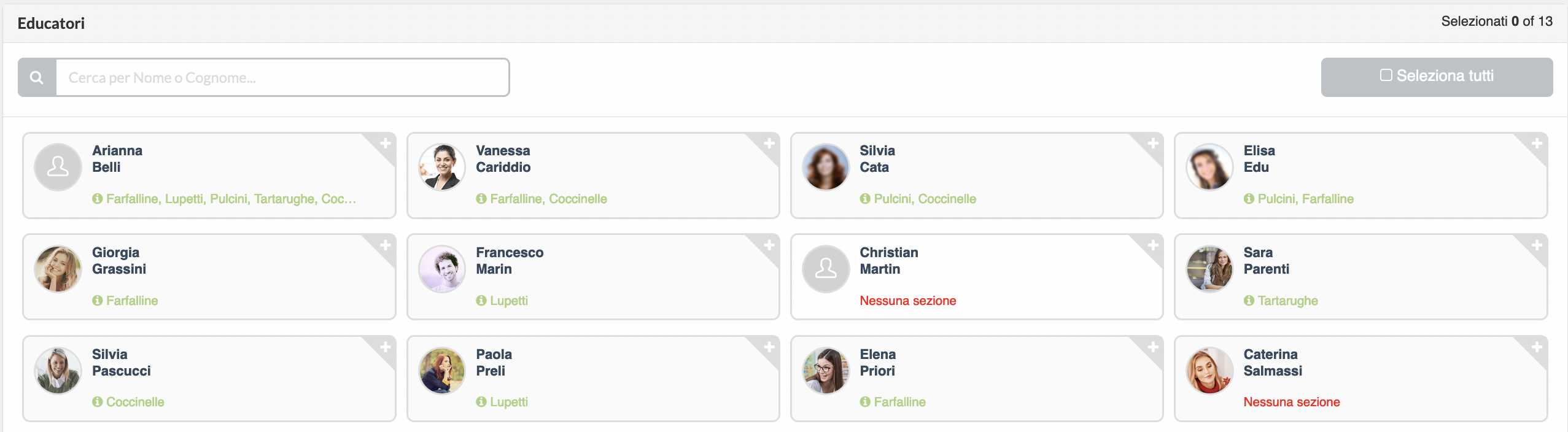Screen dimensions: 1568x432
Task: Click the Coccinelle section under Silvia Pascucci
Action: tap(135, 402)
